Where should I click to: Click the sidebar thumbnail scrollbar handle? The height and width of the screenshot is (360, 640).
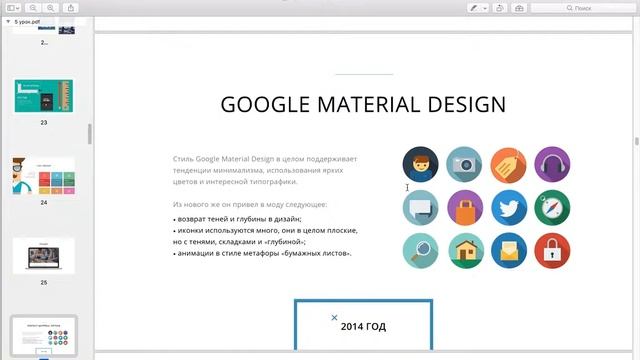pyautogui.click(x=90, y=134)
